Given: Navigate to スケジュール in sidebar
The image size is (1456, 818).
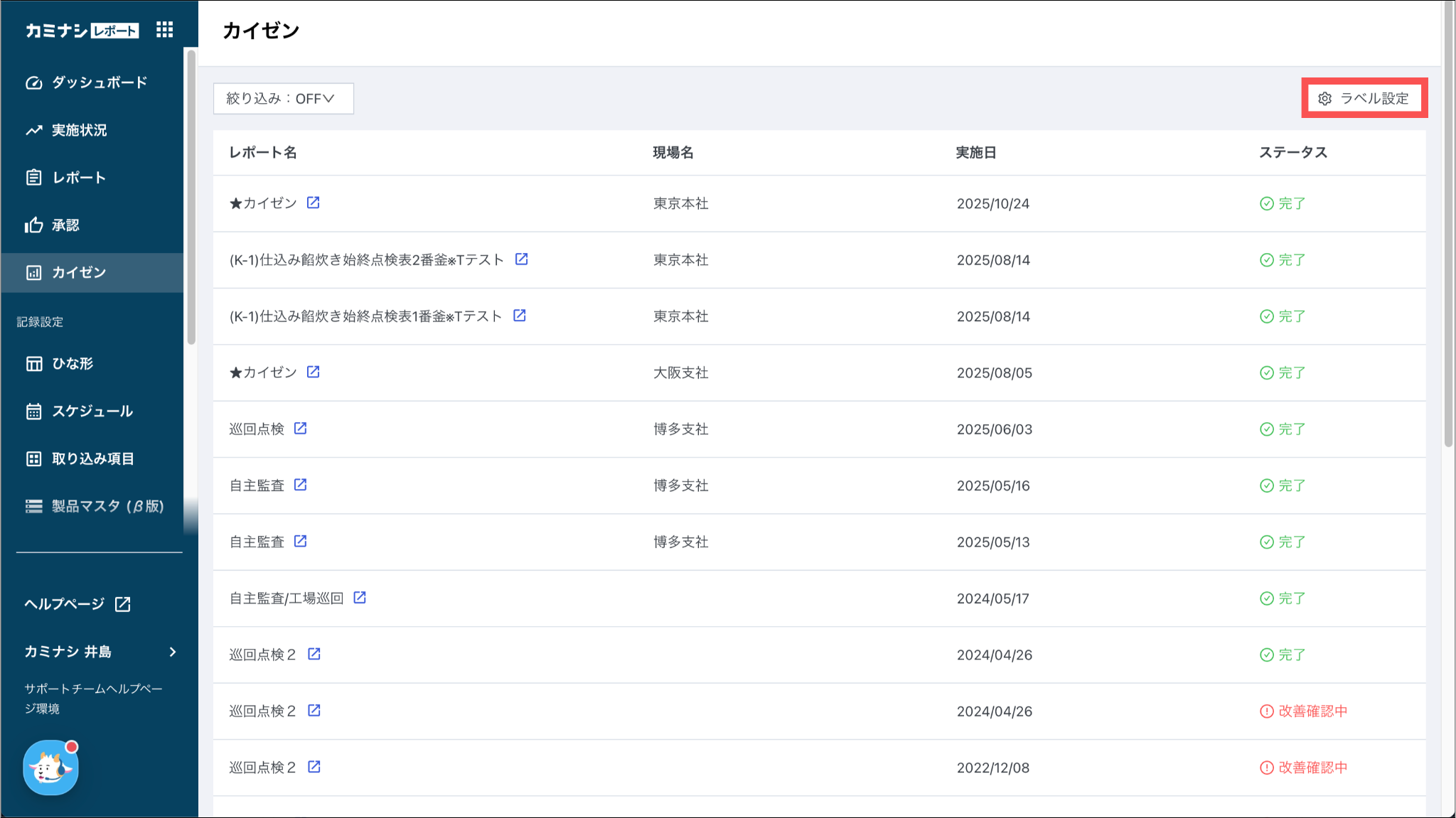Looking at the screenshot, I should (92, 411).
